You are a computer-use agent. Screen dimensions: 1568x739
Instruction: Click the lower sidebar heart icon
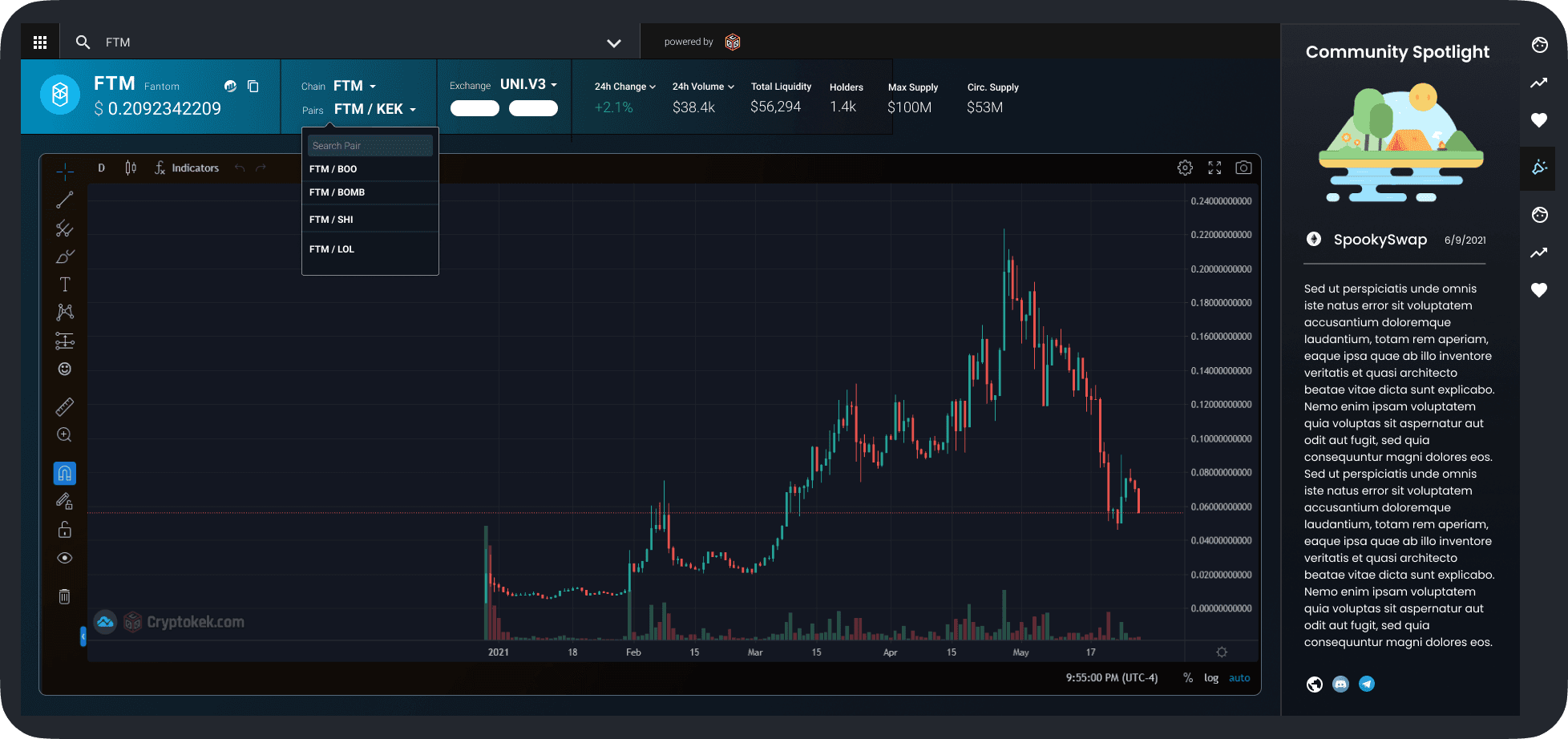point(1539,290)
